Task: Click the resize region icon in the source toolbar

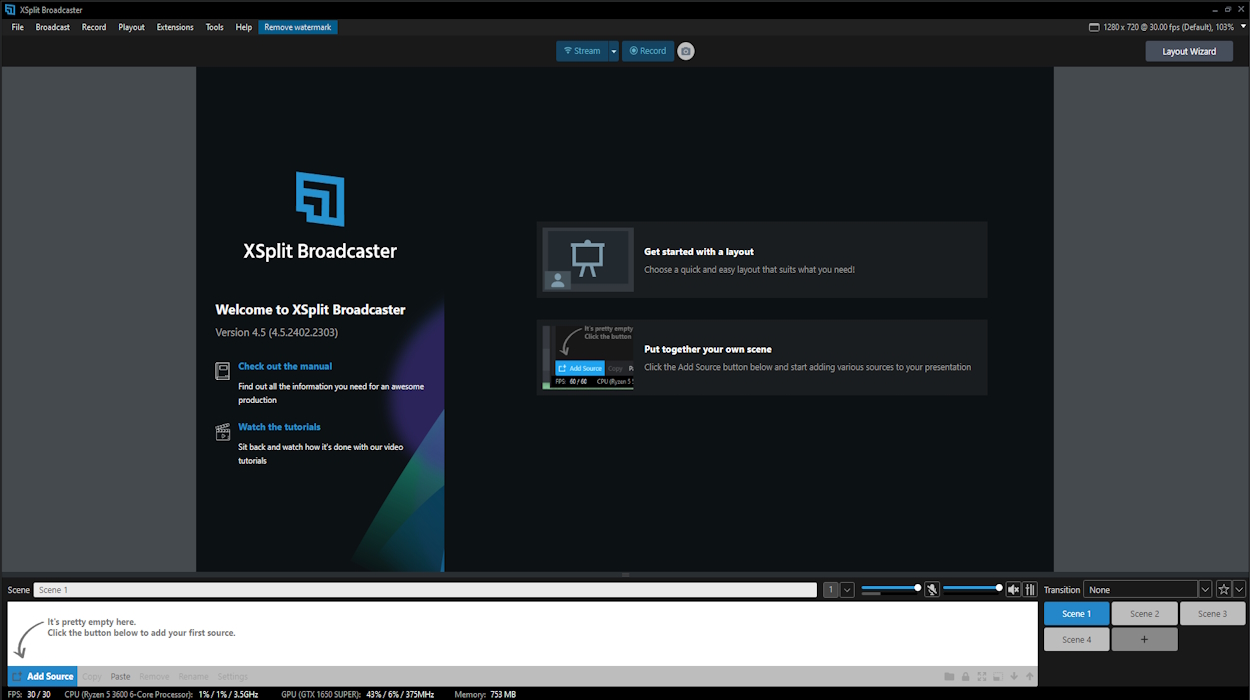Action: click(x=998, y=676)
